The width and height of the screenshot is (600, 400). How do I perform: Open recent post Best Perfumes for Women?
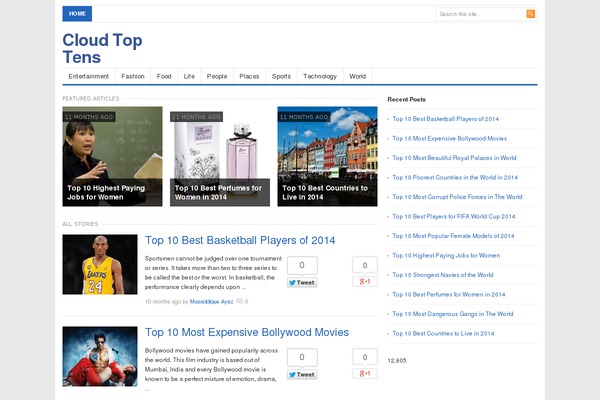coord(449,295)
